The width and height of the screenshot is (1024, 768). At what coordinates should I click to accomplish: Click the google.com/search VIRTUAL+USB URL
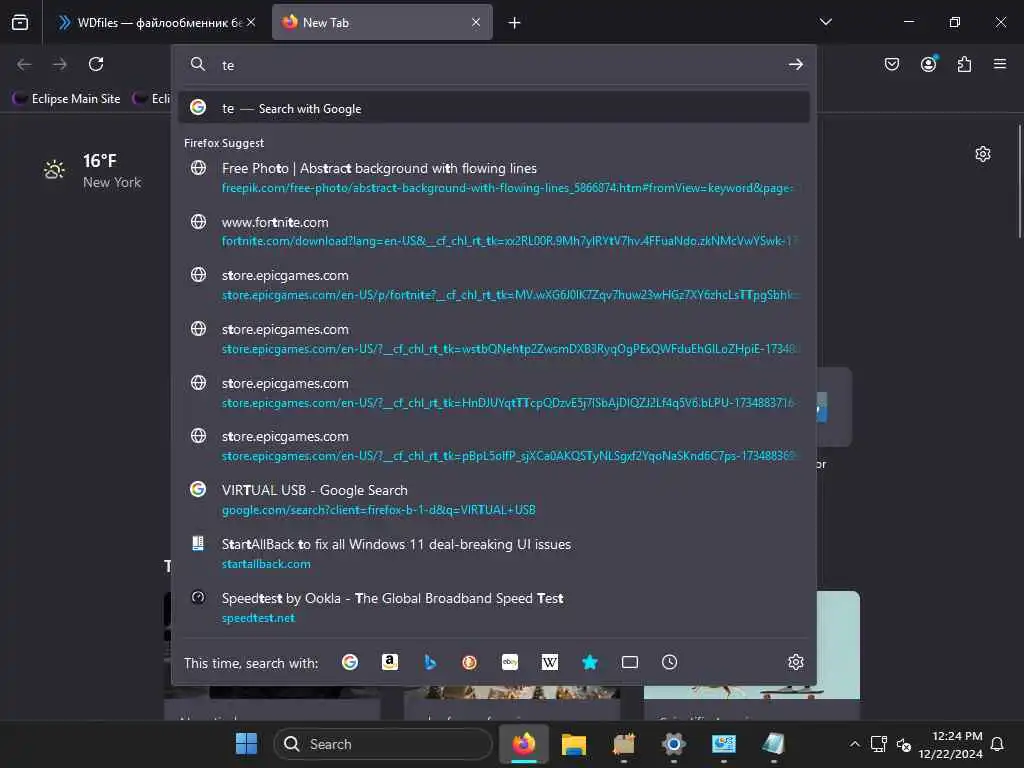click(378, 510)
